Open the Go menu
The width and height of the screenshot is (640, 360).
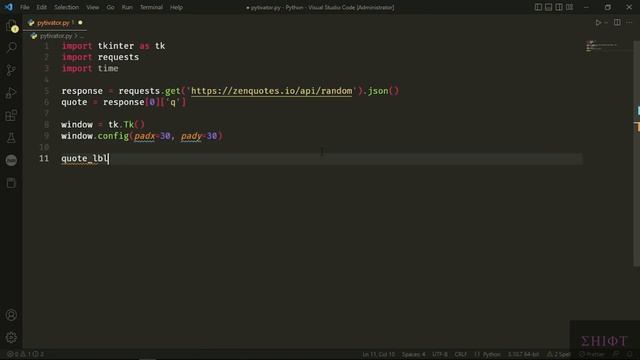(110, 7)
